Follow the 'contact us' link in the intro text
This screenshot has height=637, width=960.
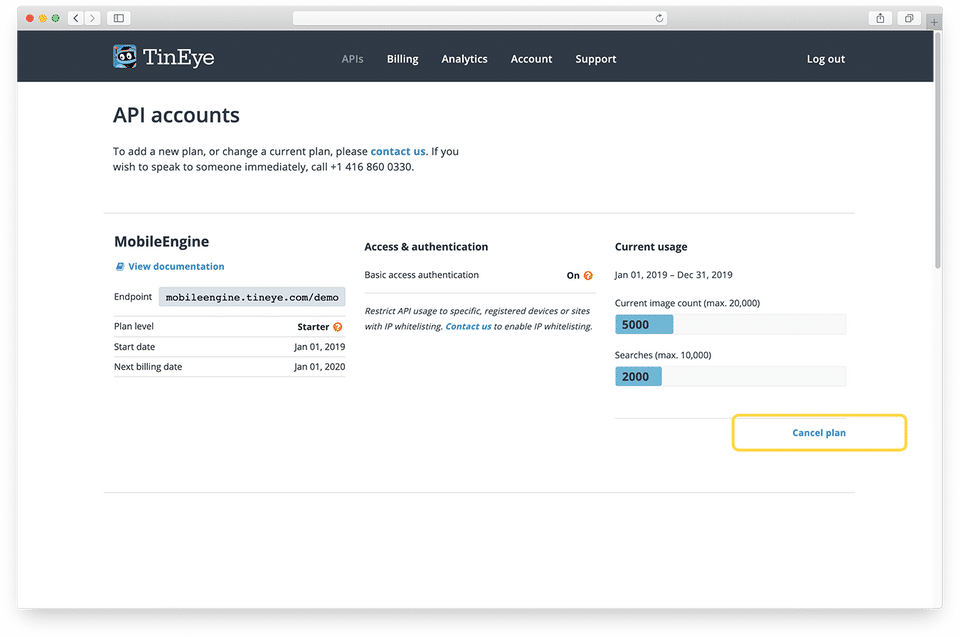398,151
